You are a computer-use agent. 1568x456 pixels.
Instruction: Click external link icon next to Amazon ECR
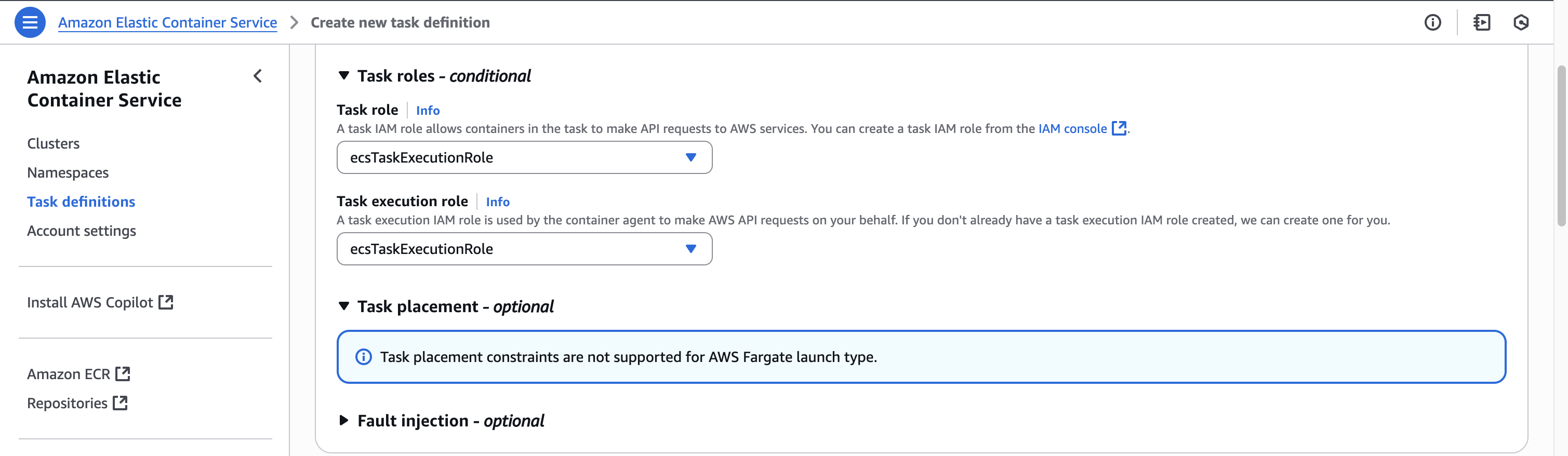click(123, 374)
